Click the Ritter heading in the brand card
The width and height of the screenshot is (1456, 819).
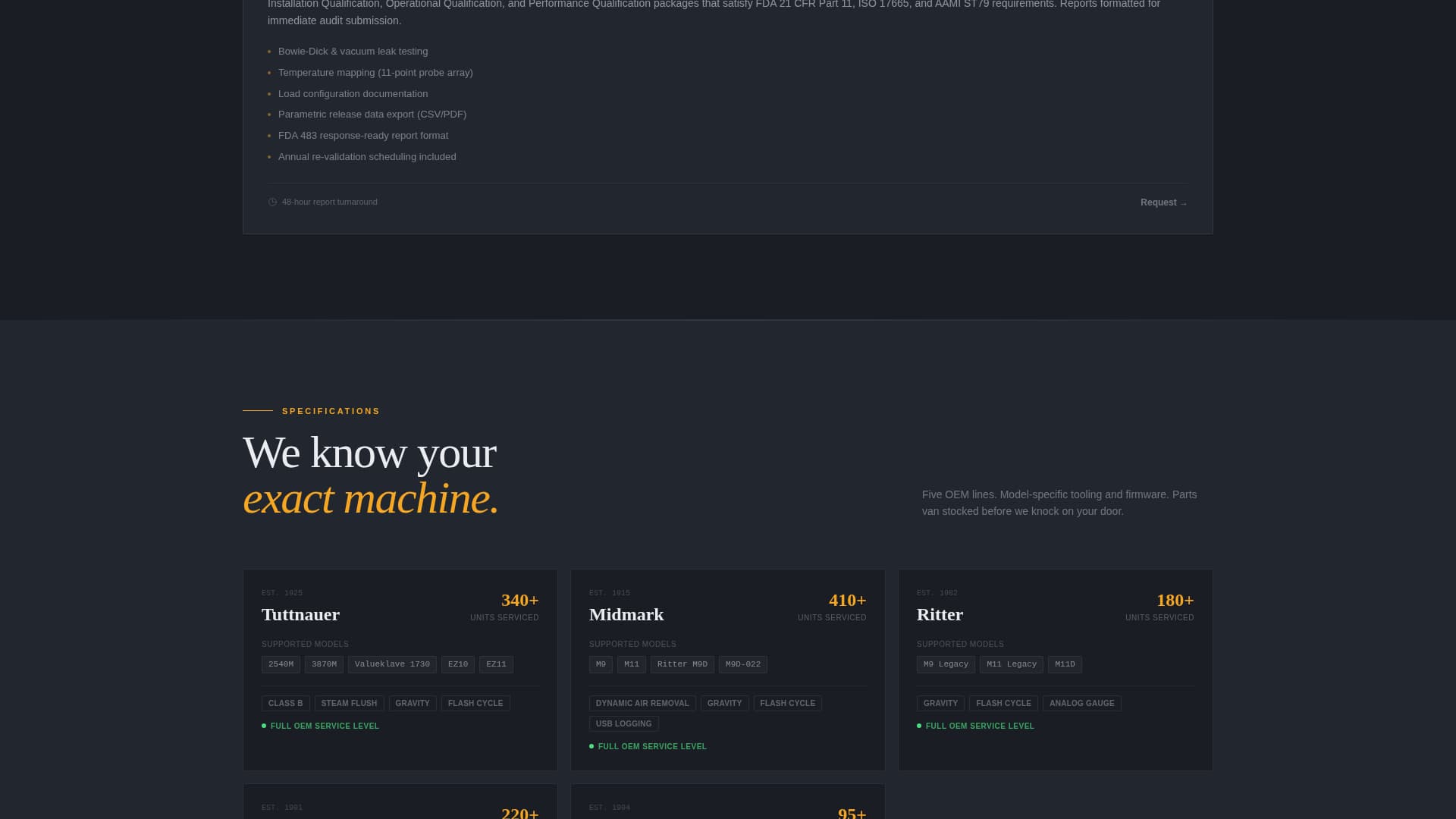point(939,614)
